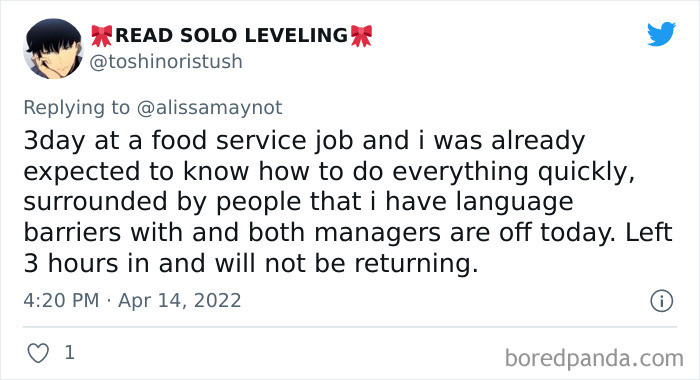This screenshot has width=700, height=380.
Task: Open the tweet info circle icon
Action: (x=662, y=301)
